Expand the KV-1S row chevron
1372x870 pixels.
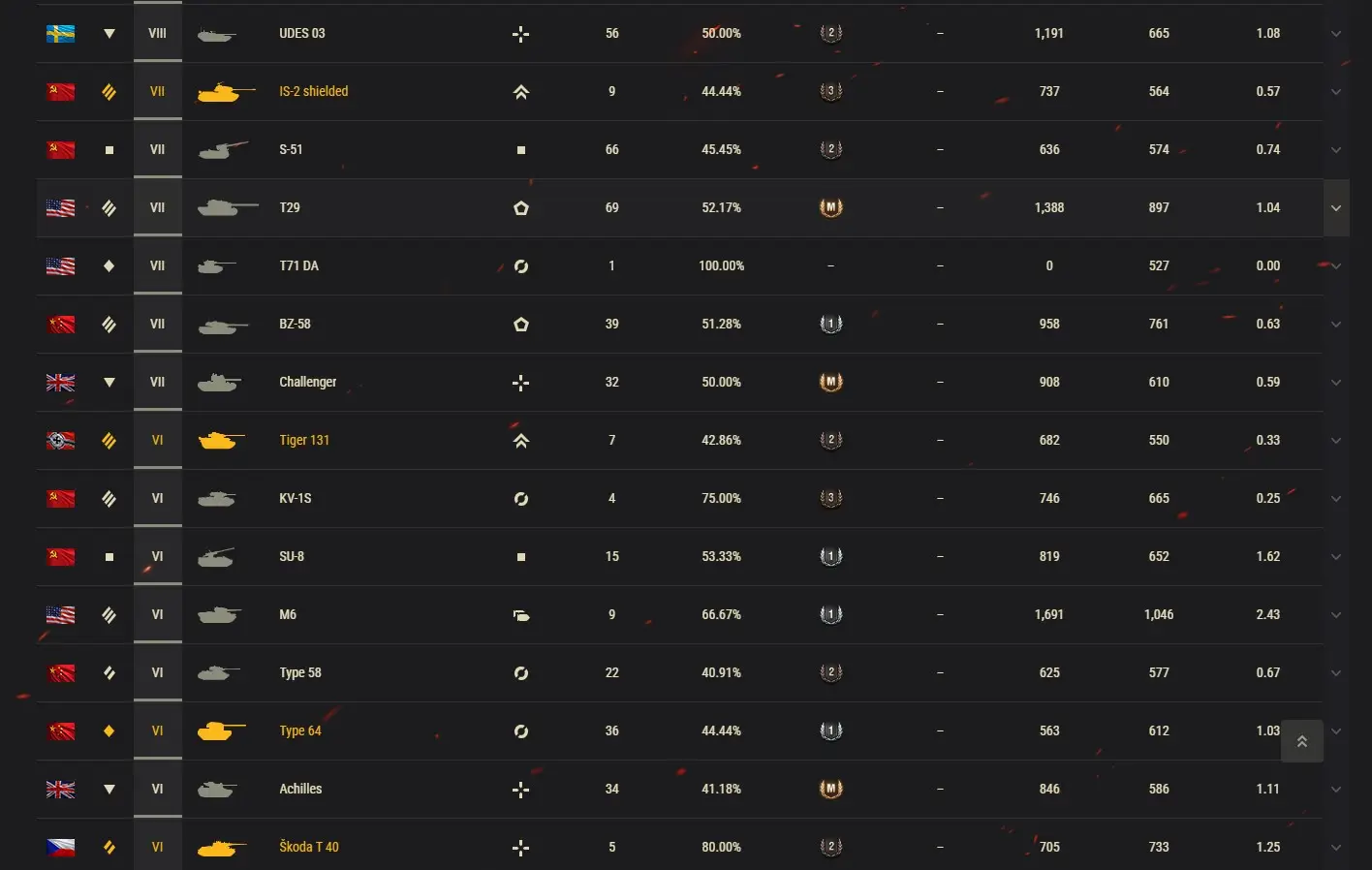[x=1336, y=499]
